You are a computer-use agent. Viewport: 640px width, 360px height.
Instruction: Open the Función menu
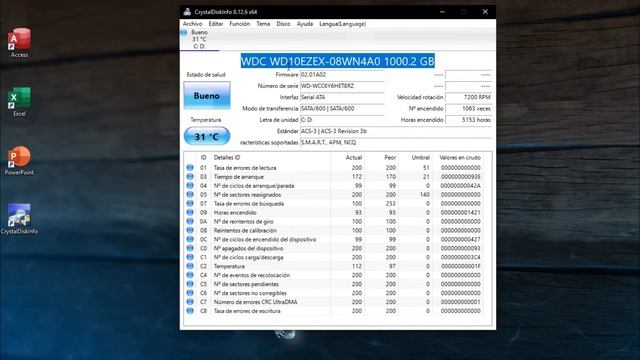tap(240, 24)
